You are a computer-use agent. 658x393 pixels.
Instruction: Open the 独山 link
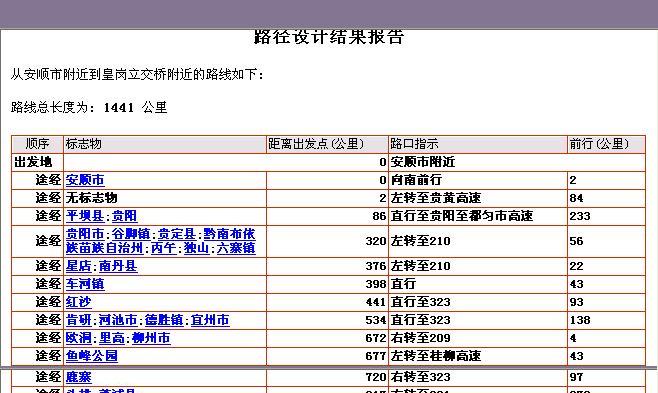[196, 248]
